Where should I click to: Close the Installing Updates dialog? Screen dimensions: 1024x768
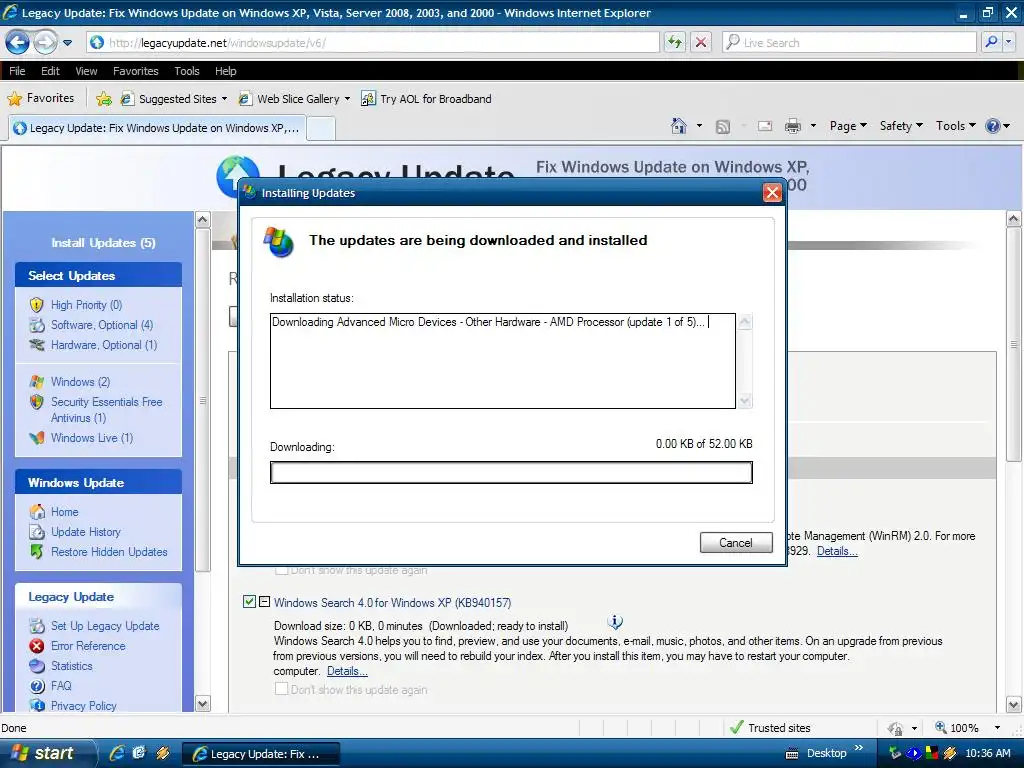click(x=772, y=193)
